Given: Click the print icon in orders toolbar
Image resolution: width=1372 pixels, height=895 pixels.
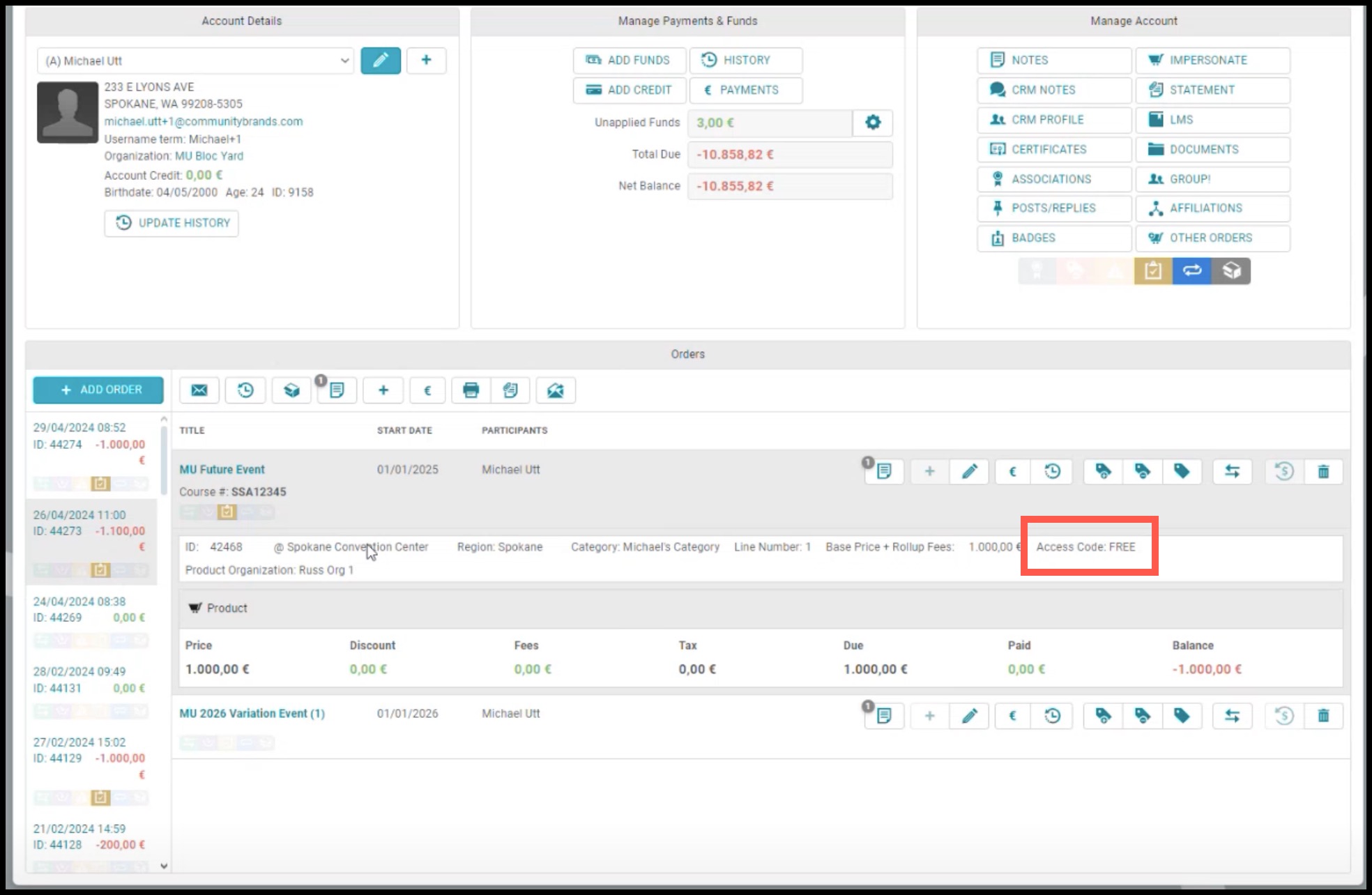Looking at the screenshot, I should click(471, 390).
